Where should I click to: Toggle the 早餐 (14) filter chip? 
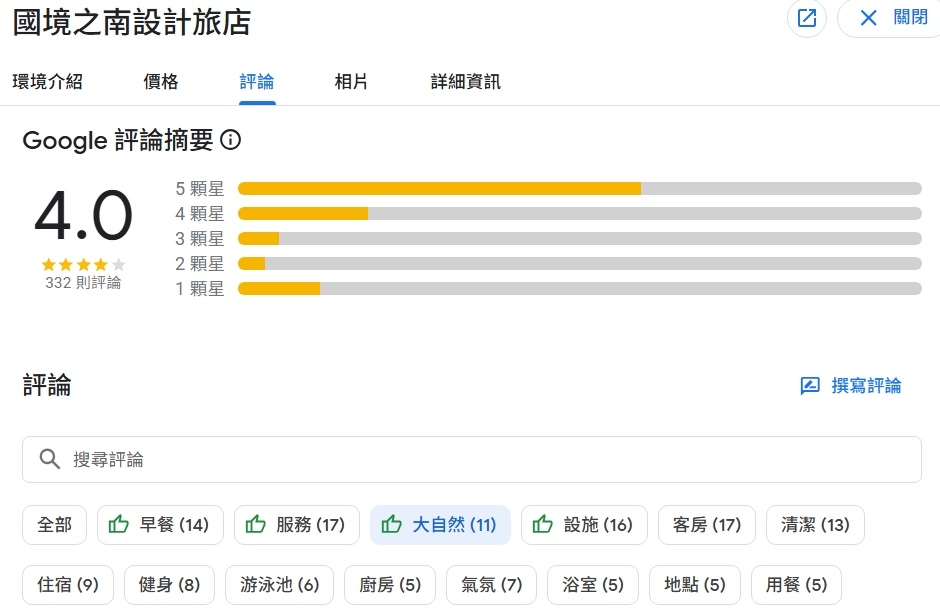(x=160, y=524)
